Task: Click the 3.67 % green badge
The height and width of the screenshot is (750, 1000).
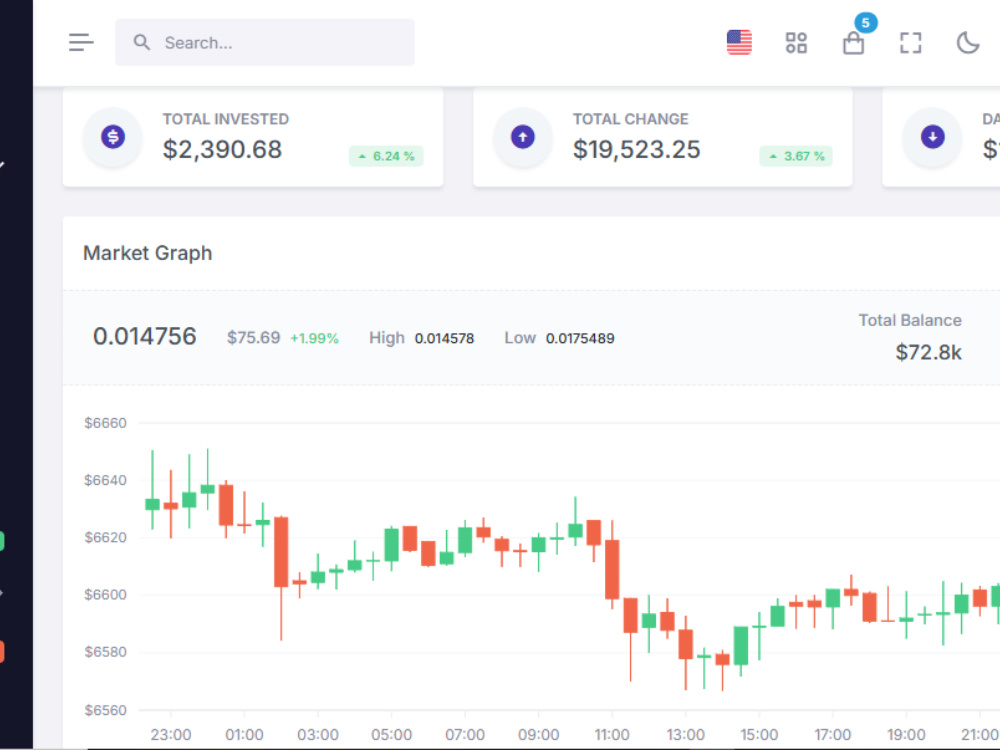Action: (x=796, y=156)
